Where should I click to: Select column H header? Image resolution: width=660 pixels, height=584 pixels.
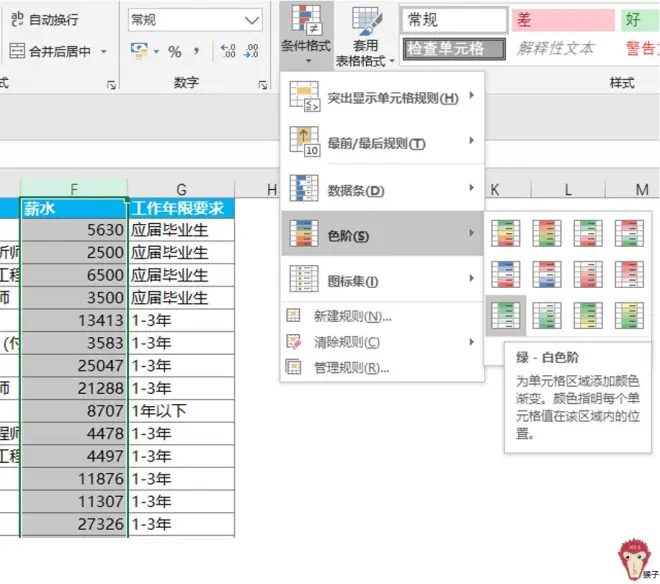pos(257,189)
